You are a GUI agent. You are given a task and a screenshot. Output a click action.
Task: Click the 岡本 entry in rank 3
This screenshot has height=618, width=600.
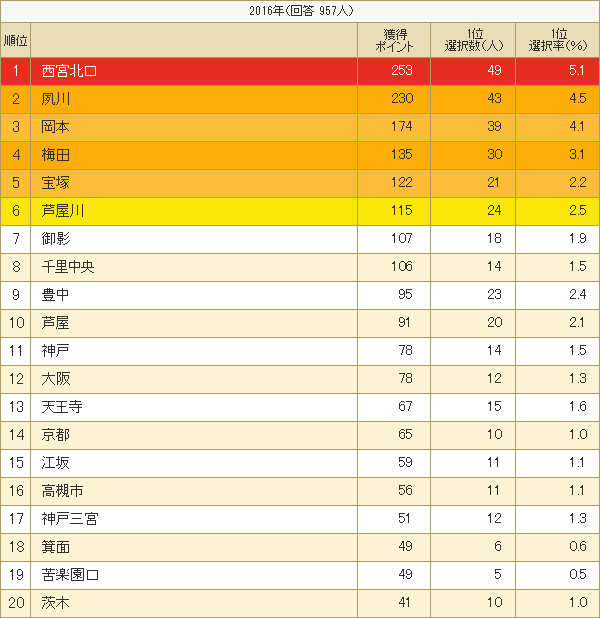tap(56, 127)
